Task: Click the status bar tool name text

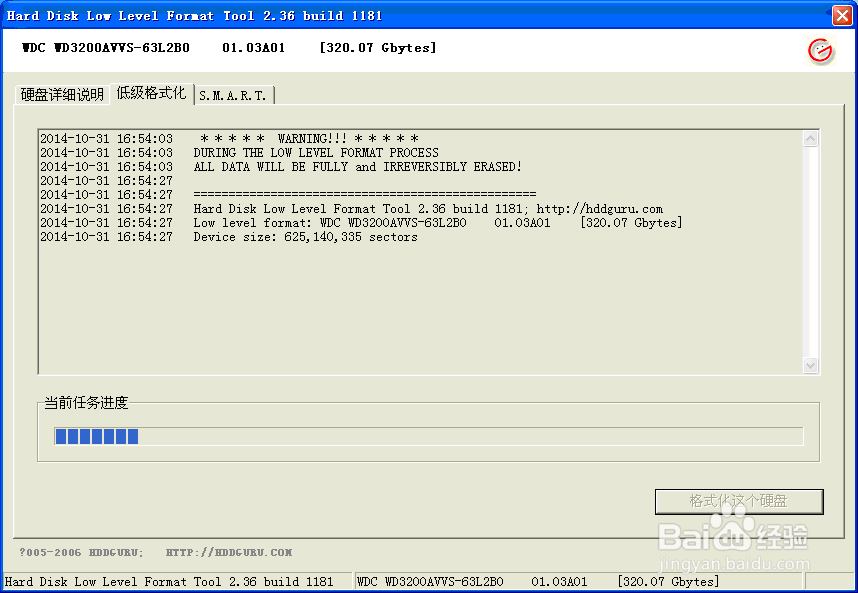Action: click(x=169, y=582)
